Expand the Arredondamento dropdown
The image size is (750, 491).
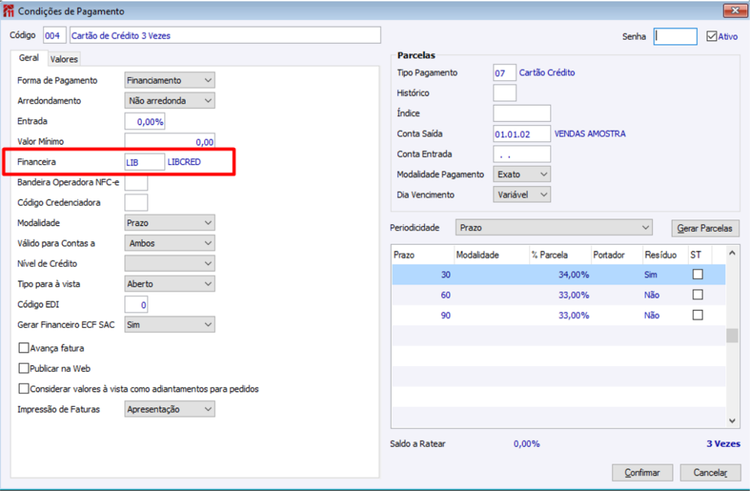169,101
